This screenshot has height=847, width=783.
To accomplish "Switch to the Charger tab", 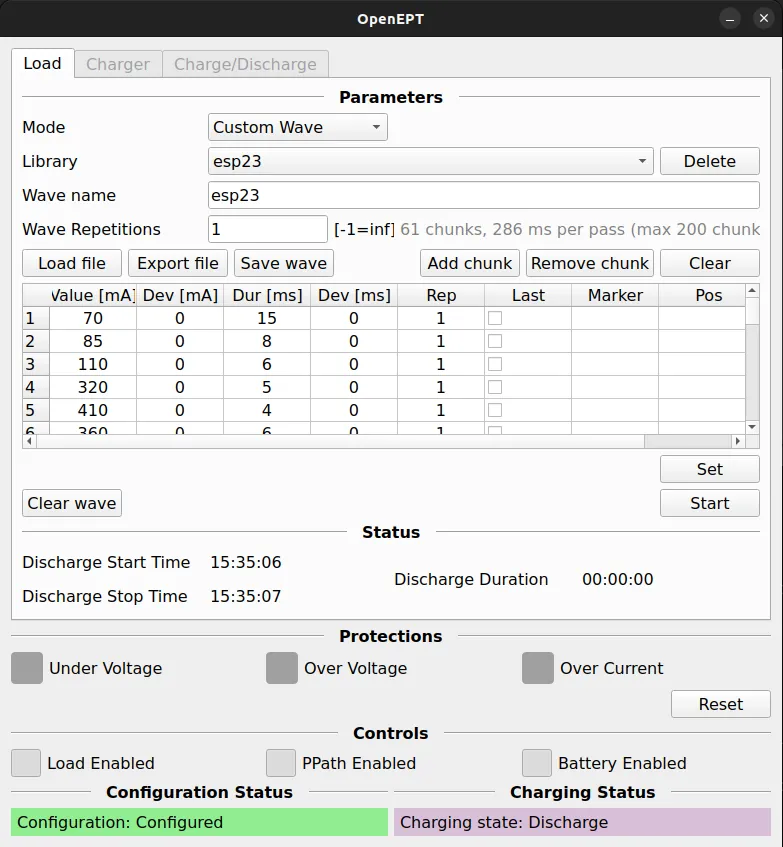I will tap(118, 64).
